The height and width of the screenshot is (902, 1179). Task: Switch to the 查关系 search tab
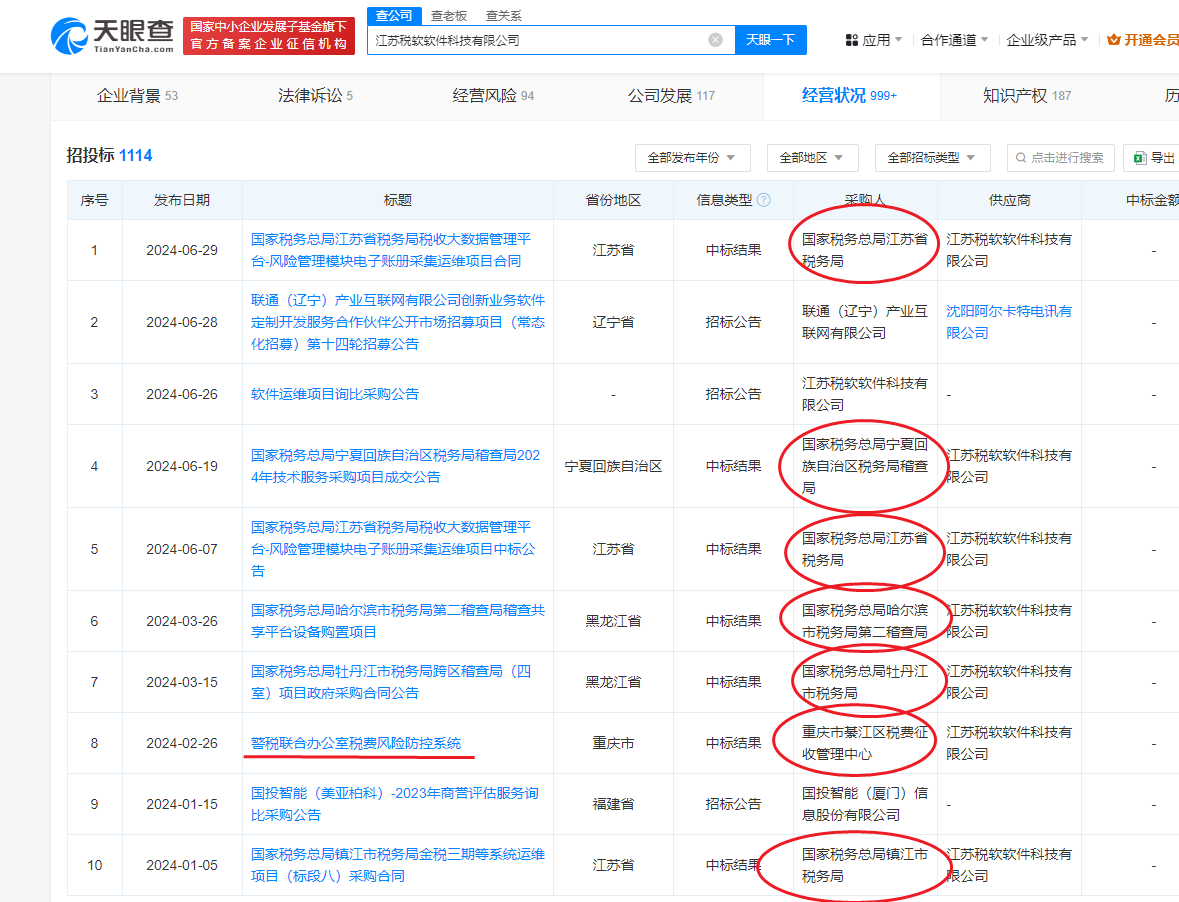tap(504, 16)
